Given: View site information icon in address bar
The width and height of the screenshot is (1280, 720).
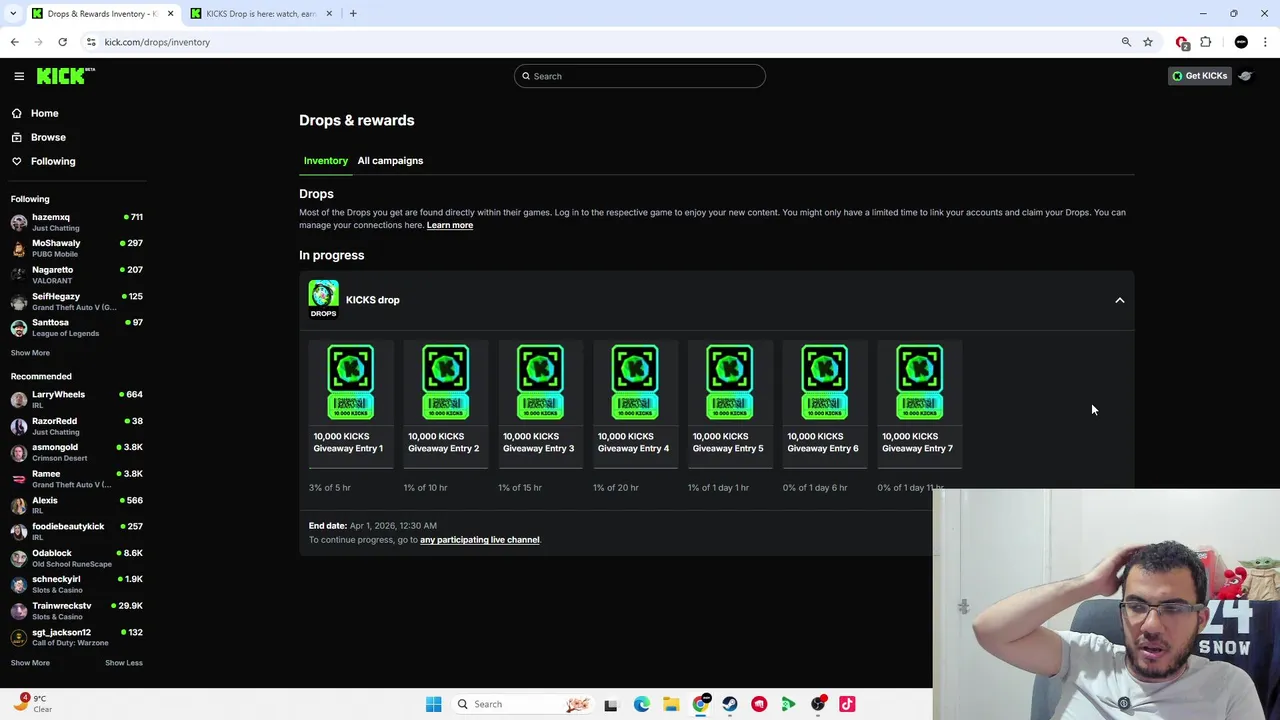Looking at the screenshot, I should (91, 42).
